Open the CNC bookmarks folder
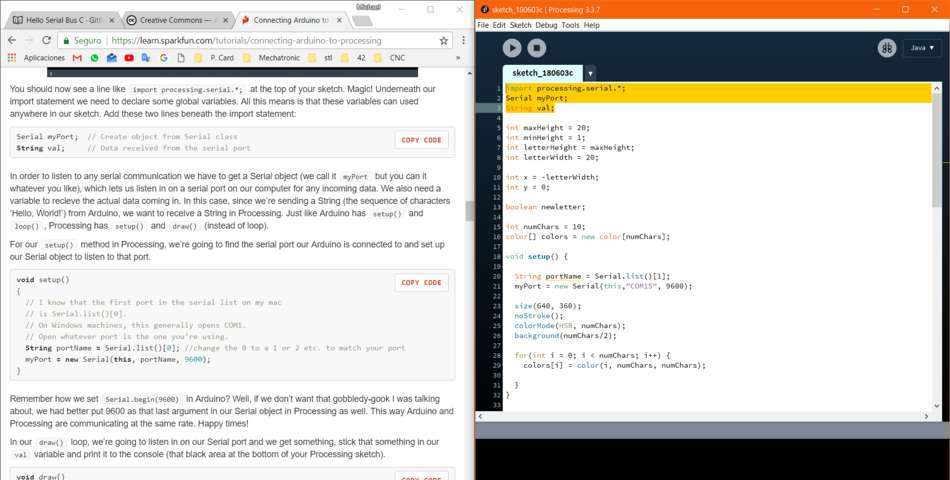Viewport: 950px width, 480px height. click(x=390, y=58)
